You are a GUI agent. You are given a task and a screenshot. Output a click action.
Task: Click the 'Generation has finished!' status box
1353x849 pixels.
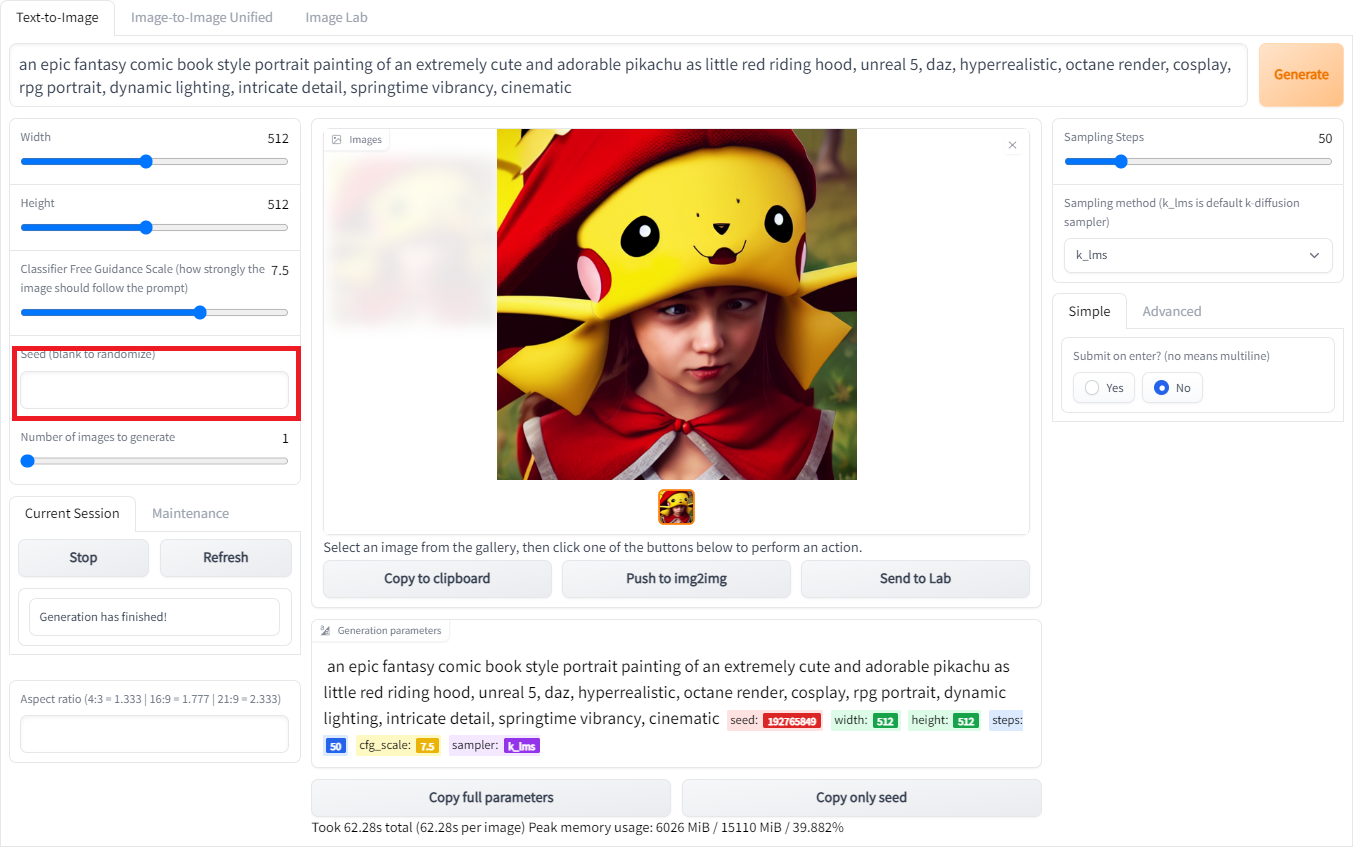(x=154, y=617)
